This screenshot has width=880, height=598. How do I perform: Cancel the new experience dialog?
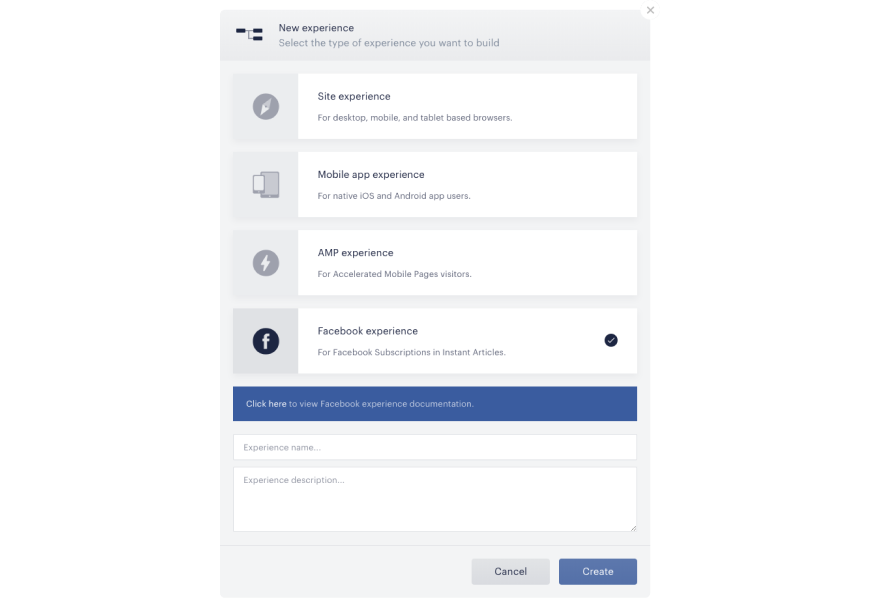[x=510, y=572]
